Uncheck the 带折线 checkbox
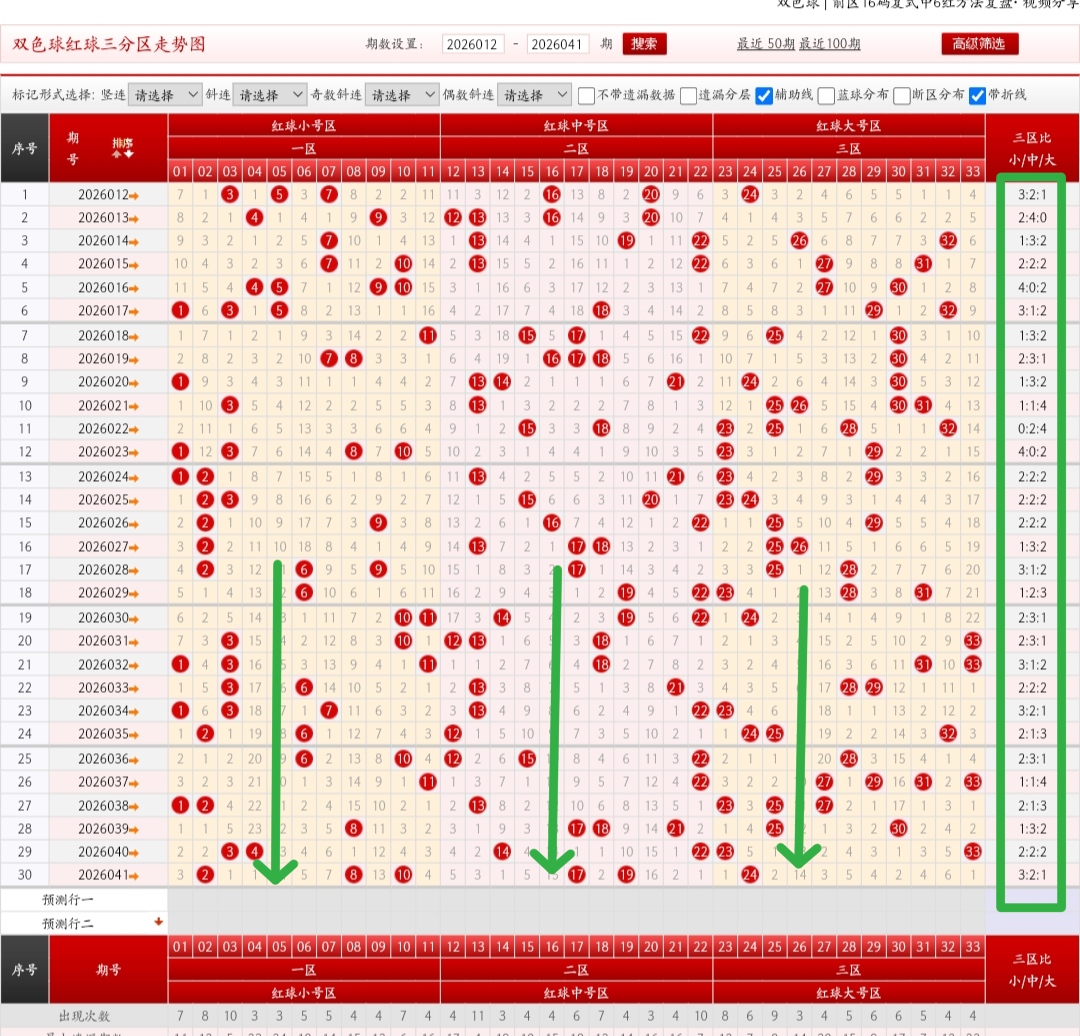 pyautogui.click(x=977, y=96)
